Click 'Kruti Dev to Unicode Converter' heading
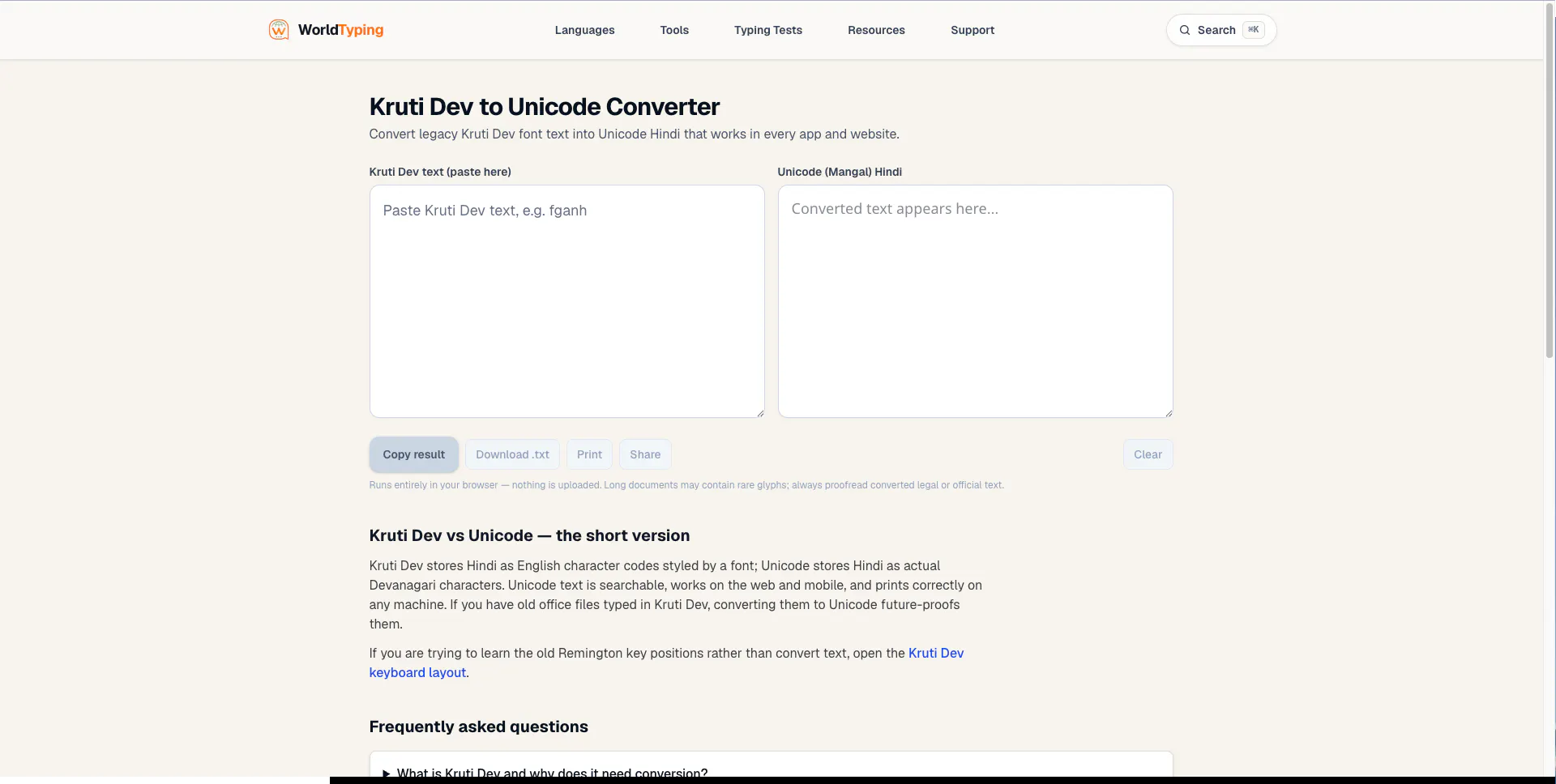This screenshot has height=784, width=1556. click(544, 106)
